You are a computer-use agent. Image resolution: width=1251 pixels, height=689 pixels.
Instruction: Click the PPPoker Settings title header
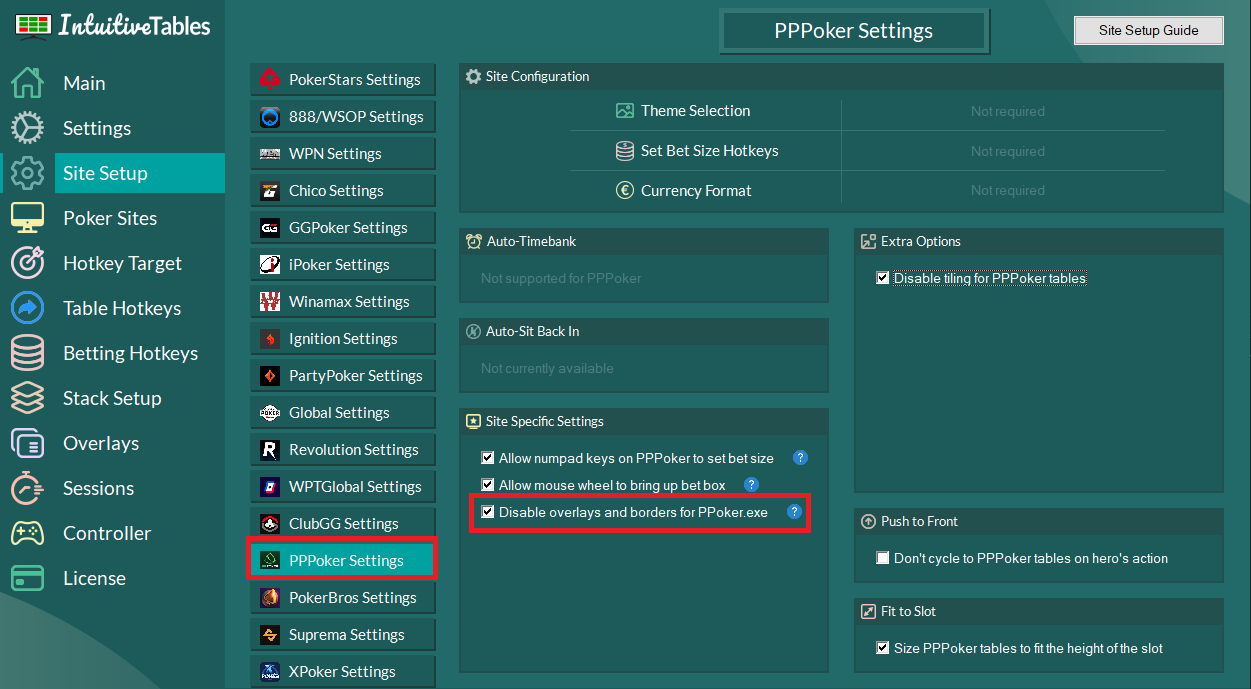click(x=854, y=31)
